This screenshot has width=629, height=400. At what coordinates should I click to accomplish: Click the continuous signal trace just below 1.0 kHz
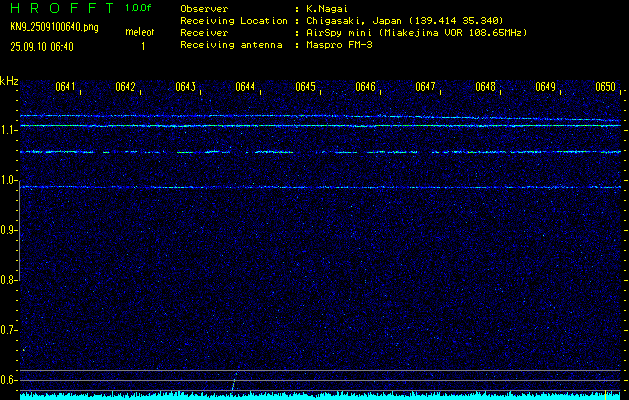tap(320, 187)
